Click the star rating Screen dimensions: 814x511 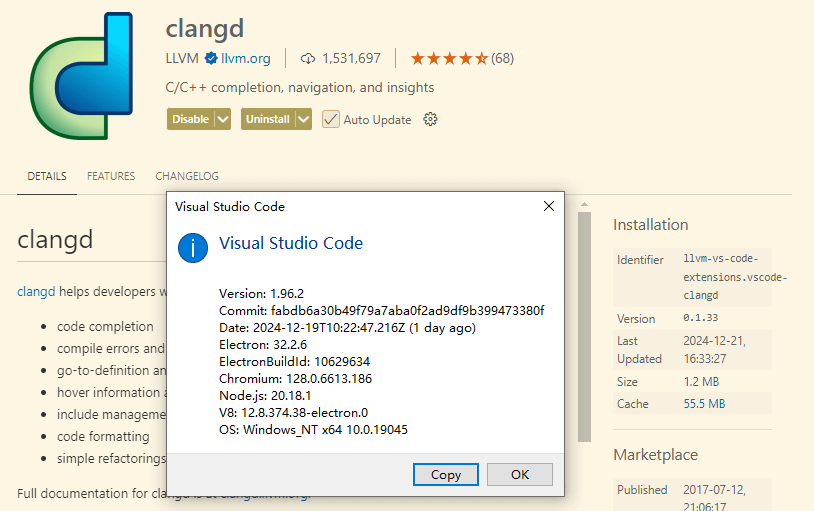449,58
